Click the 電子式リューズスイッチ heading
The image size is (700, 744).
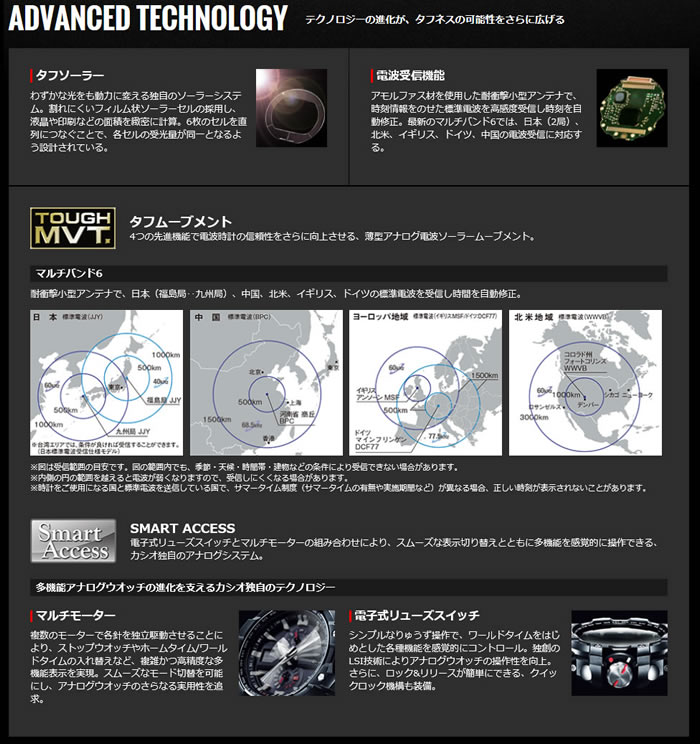[417, 615]
